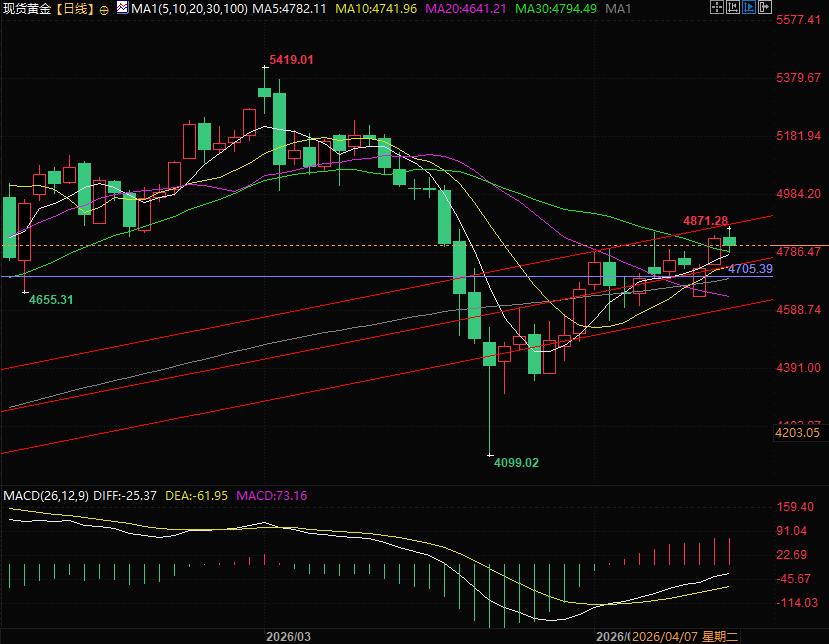The image size is (829, 644).
Task: Open the MA indicator chart icon
Action: (122, 7)
